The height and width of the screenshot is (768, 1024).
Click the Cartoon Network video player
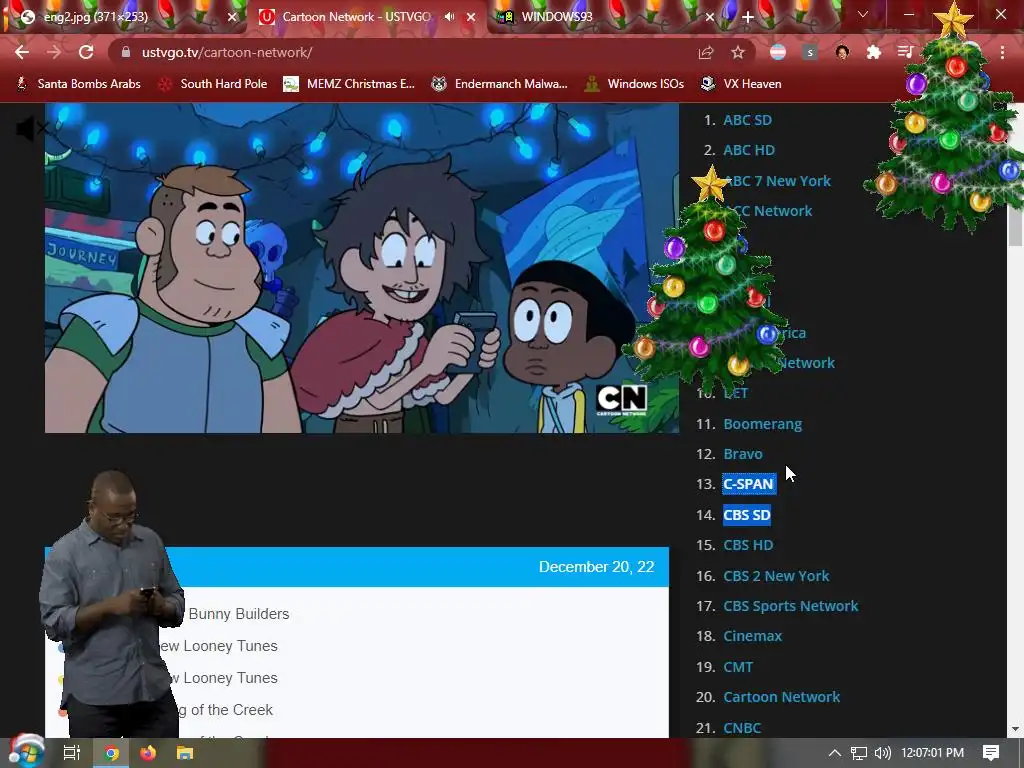click(x=361, y=268)
